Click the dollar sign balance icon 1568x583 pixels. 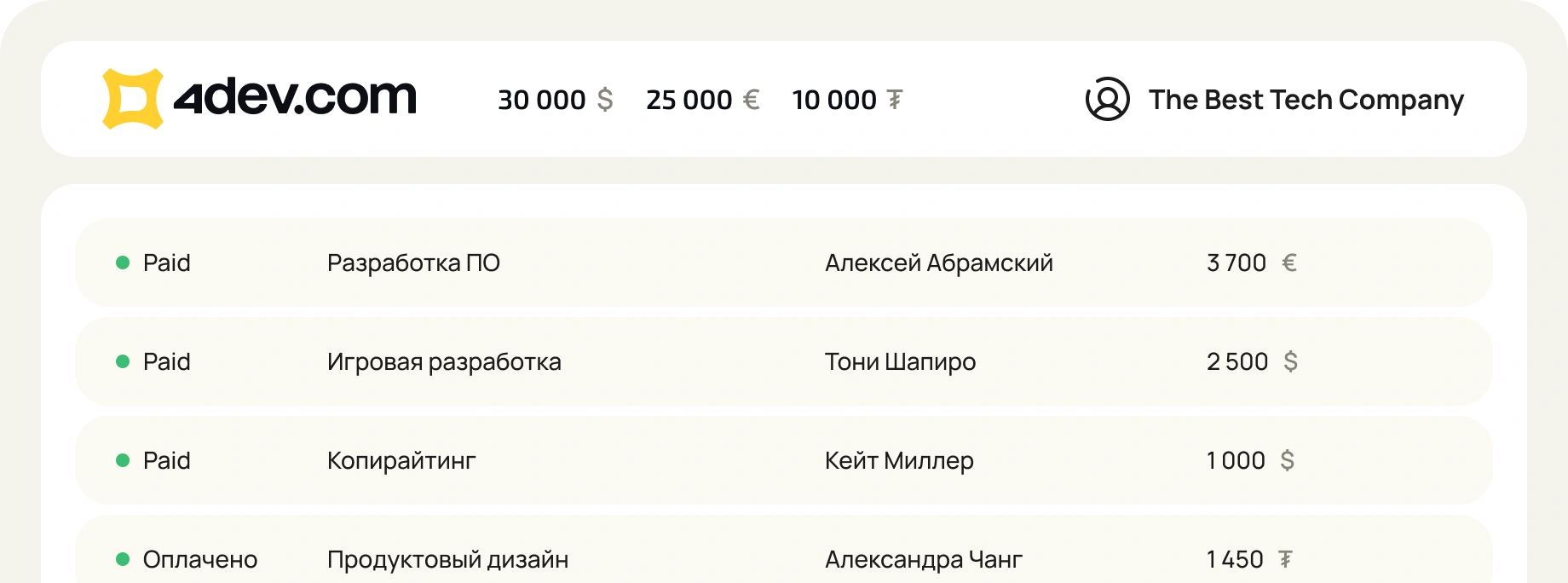point(605,100)
